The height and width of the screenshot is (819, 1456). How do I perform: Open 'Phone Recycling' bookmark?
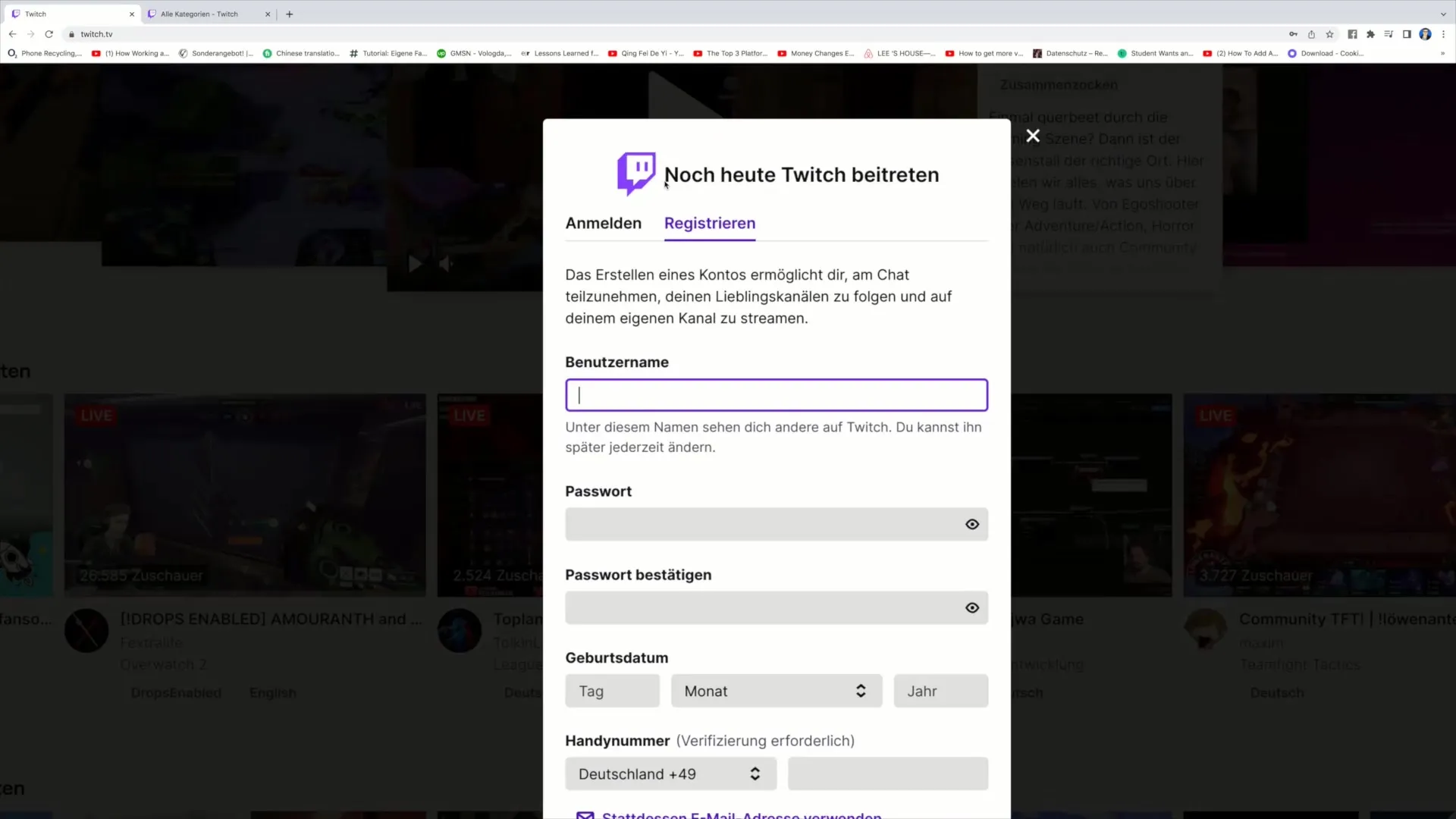[45, 54]
